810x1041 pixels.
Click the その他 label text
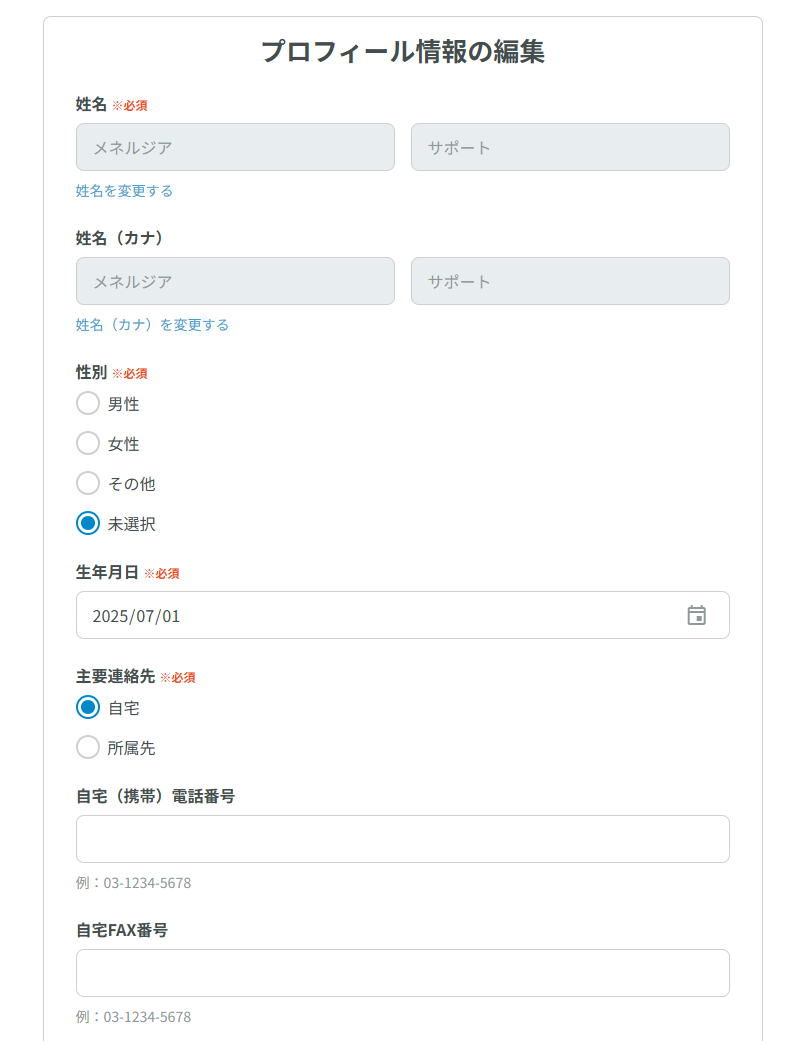131,484
